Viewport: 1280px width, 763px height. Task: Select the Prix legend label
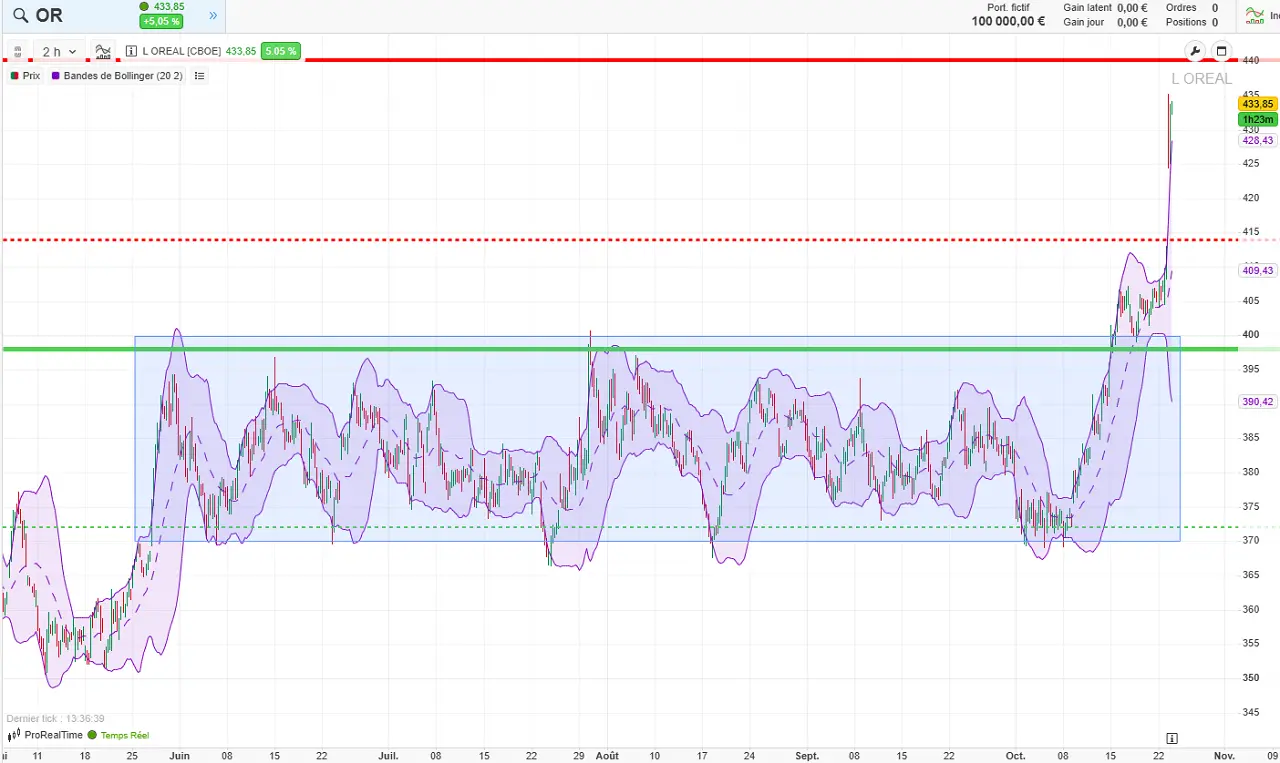25,76
